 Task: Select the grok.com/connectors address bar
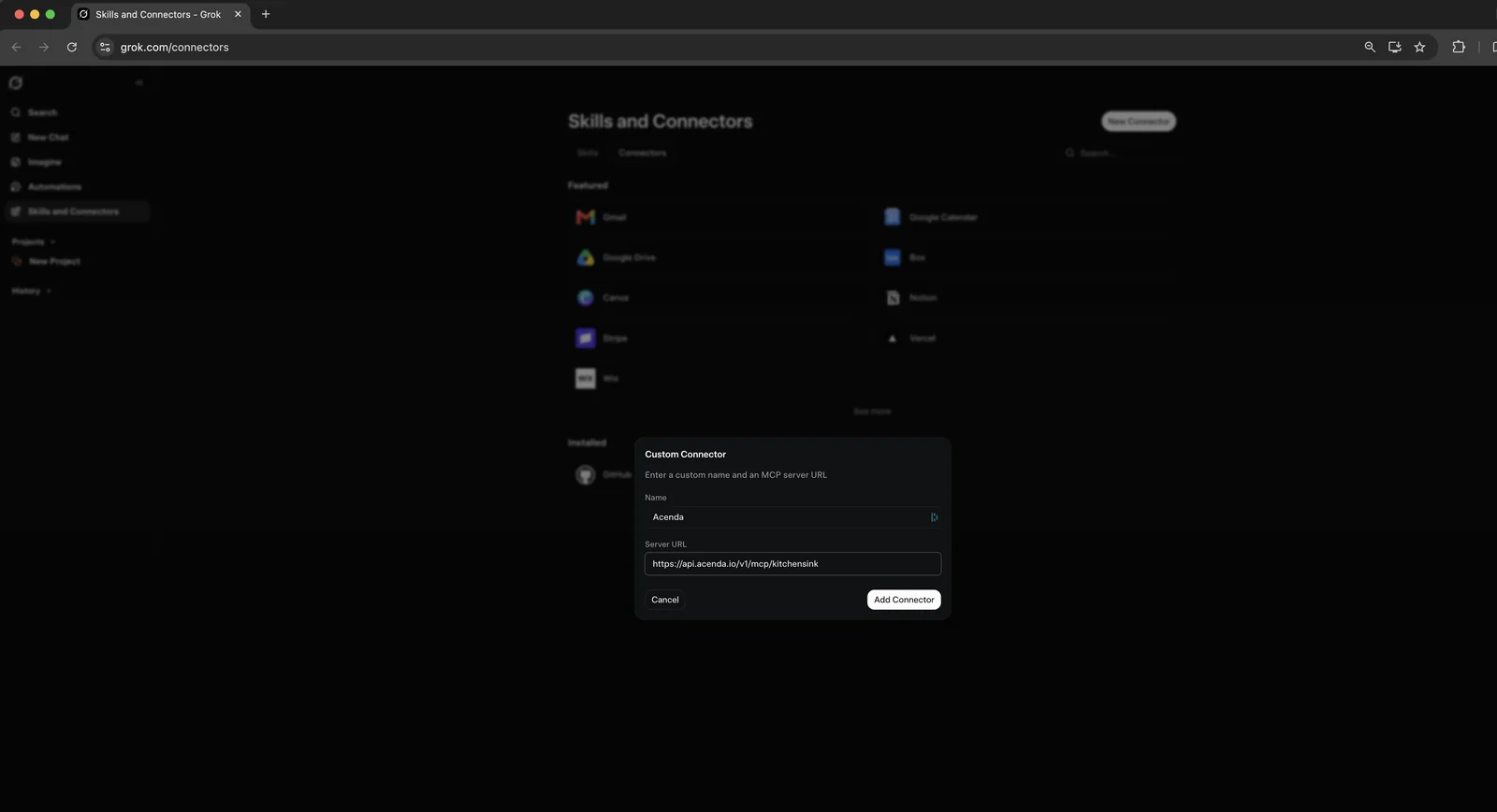pos(730,47)
